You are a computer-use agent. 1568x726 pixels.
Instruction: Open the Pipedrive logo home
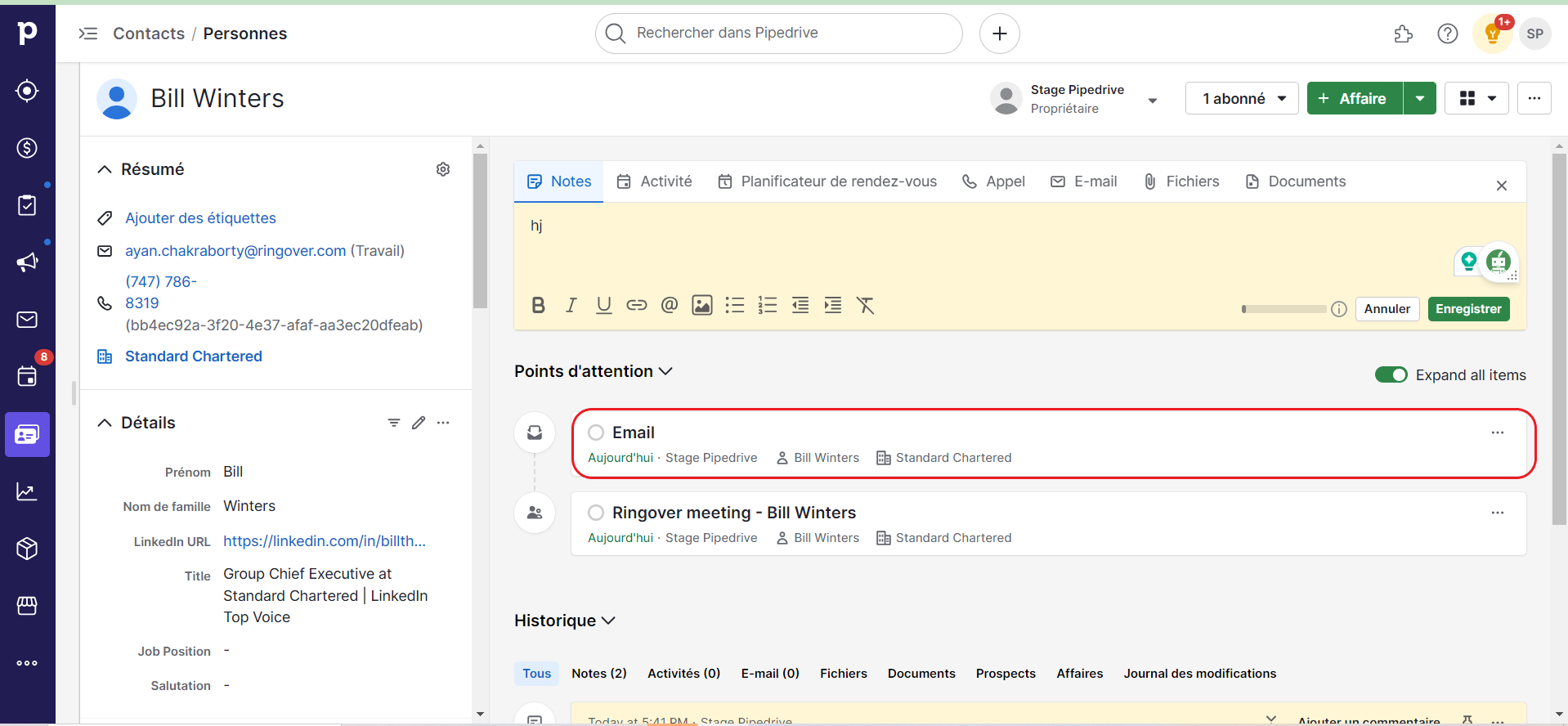click(x=27, y=33)
